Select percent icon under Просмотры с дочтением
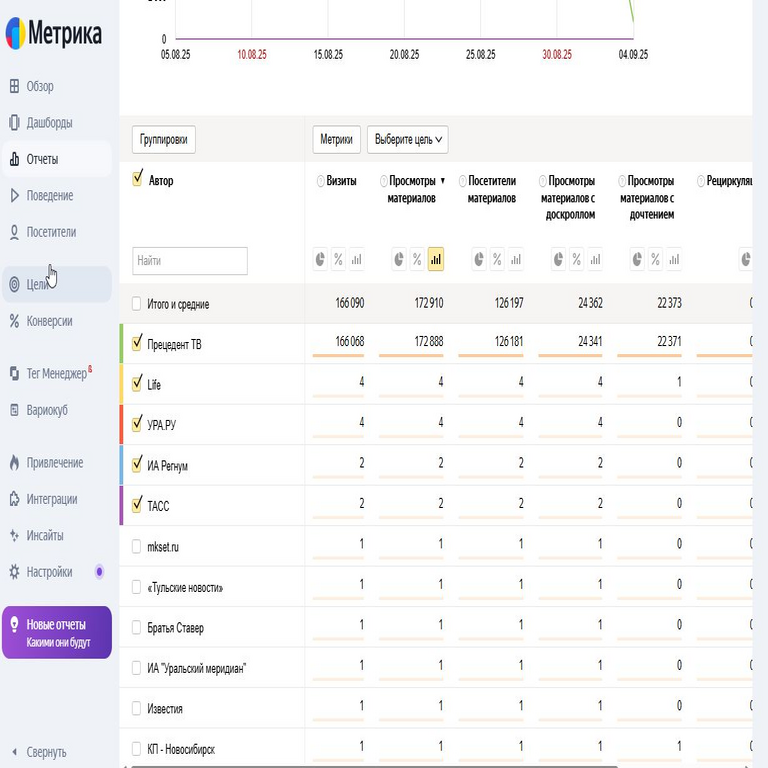This screenshot has width=768, height=768. point(655,259)
